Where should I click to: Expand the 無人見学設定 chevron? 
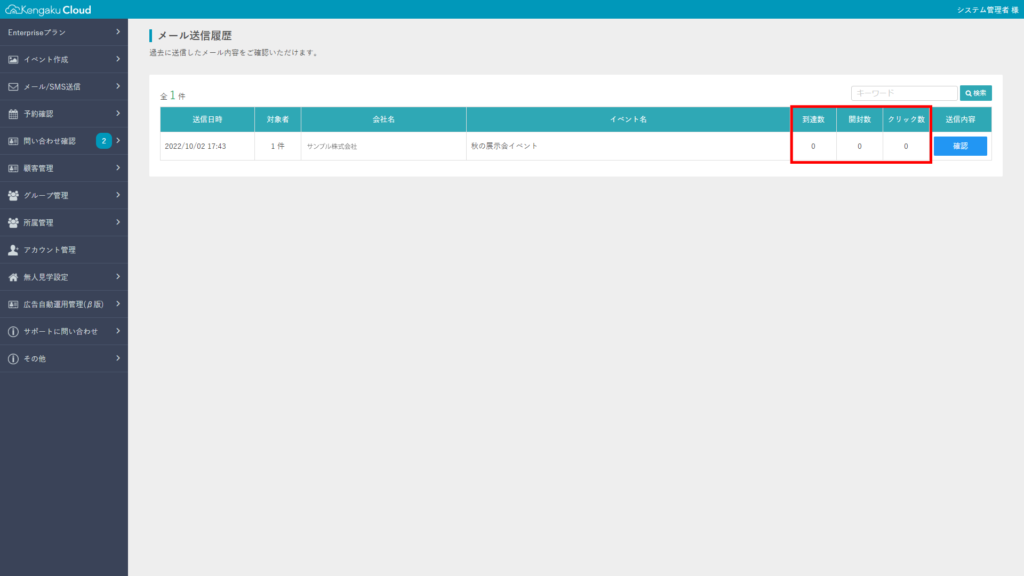tap(118, 277)
